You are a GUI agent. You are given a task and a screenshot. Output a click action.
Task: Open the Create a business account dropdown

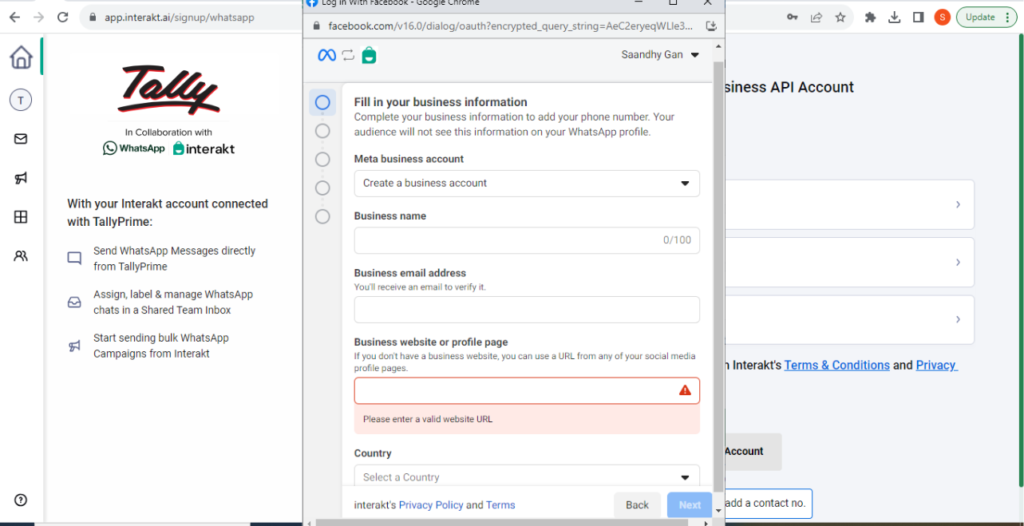pyautogui.click(x=527, y=184)
